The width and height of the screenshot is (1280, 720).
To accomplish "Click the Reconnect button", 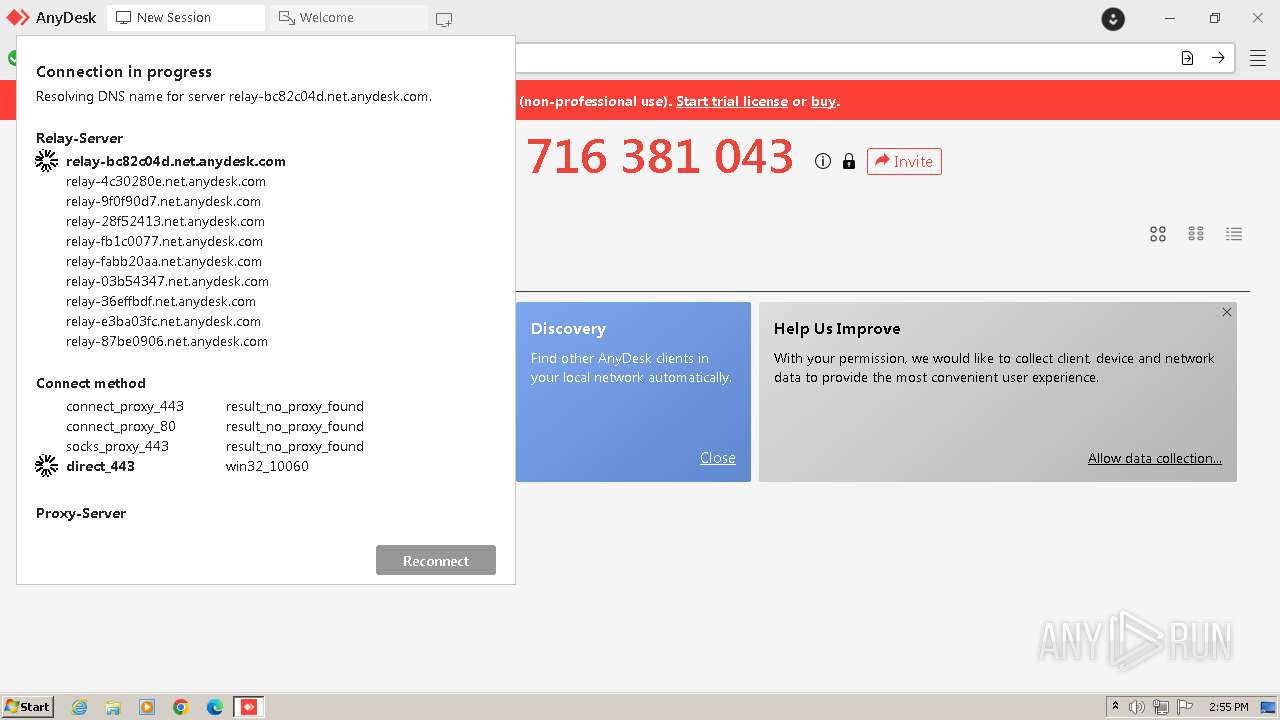I will (x=436, y=560).
